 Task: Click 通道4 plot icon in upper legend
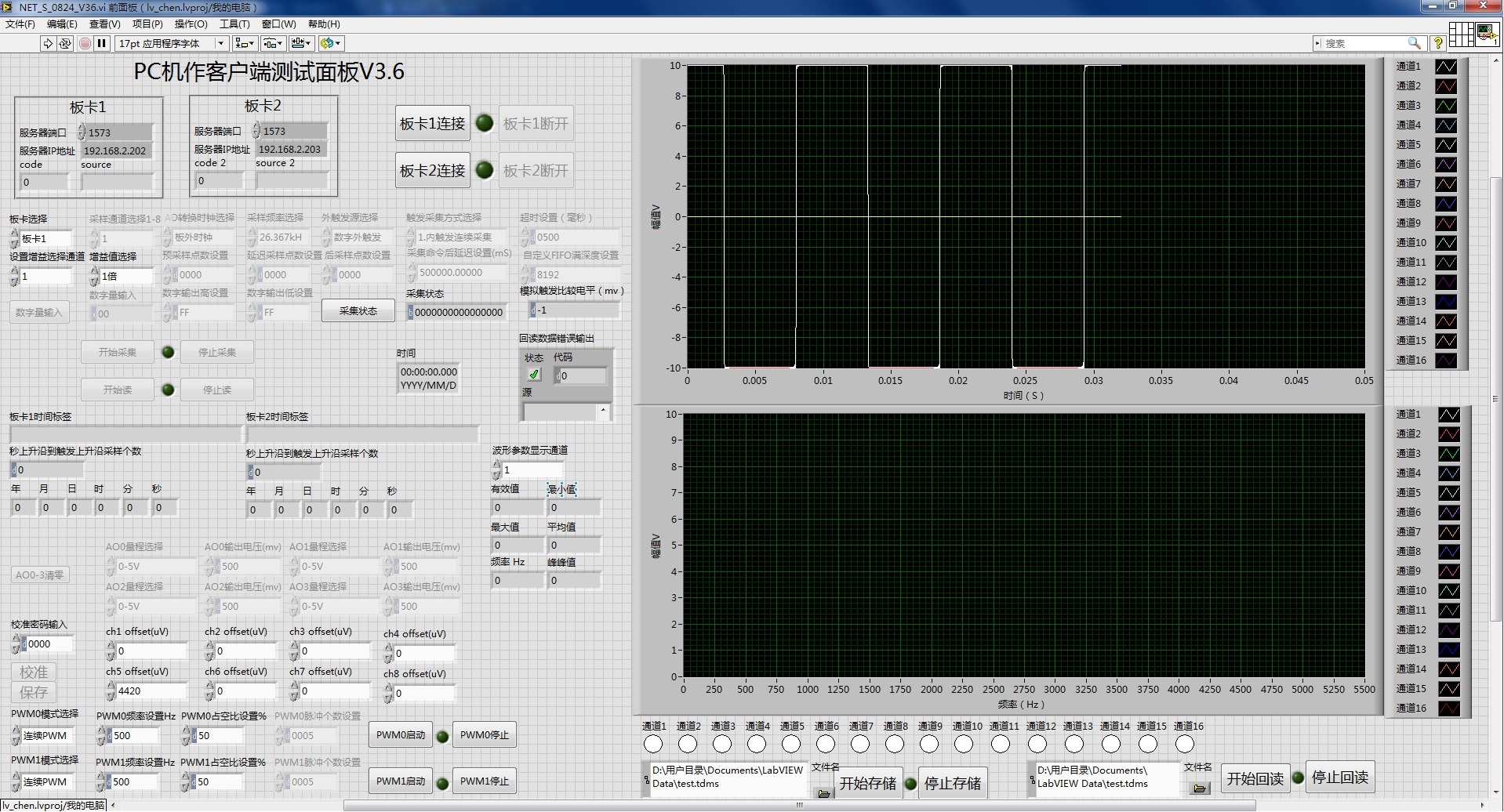pyautogui.click(x=1446, y=125)
